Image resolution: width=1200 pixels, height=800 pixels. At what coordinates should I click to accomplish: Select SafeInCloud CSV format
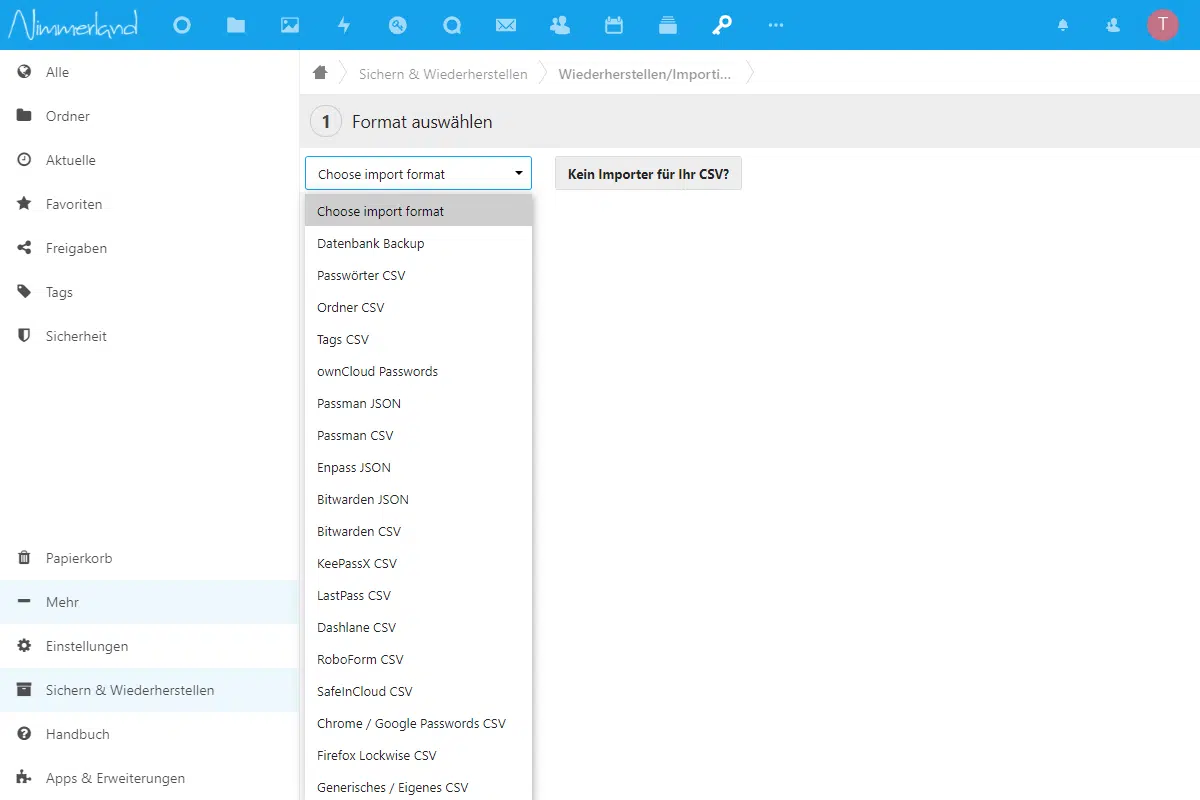(x=418, y=691)
